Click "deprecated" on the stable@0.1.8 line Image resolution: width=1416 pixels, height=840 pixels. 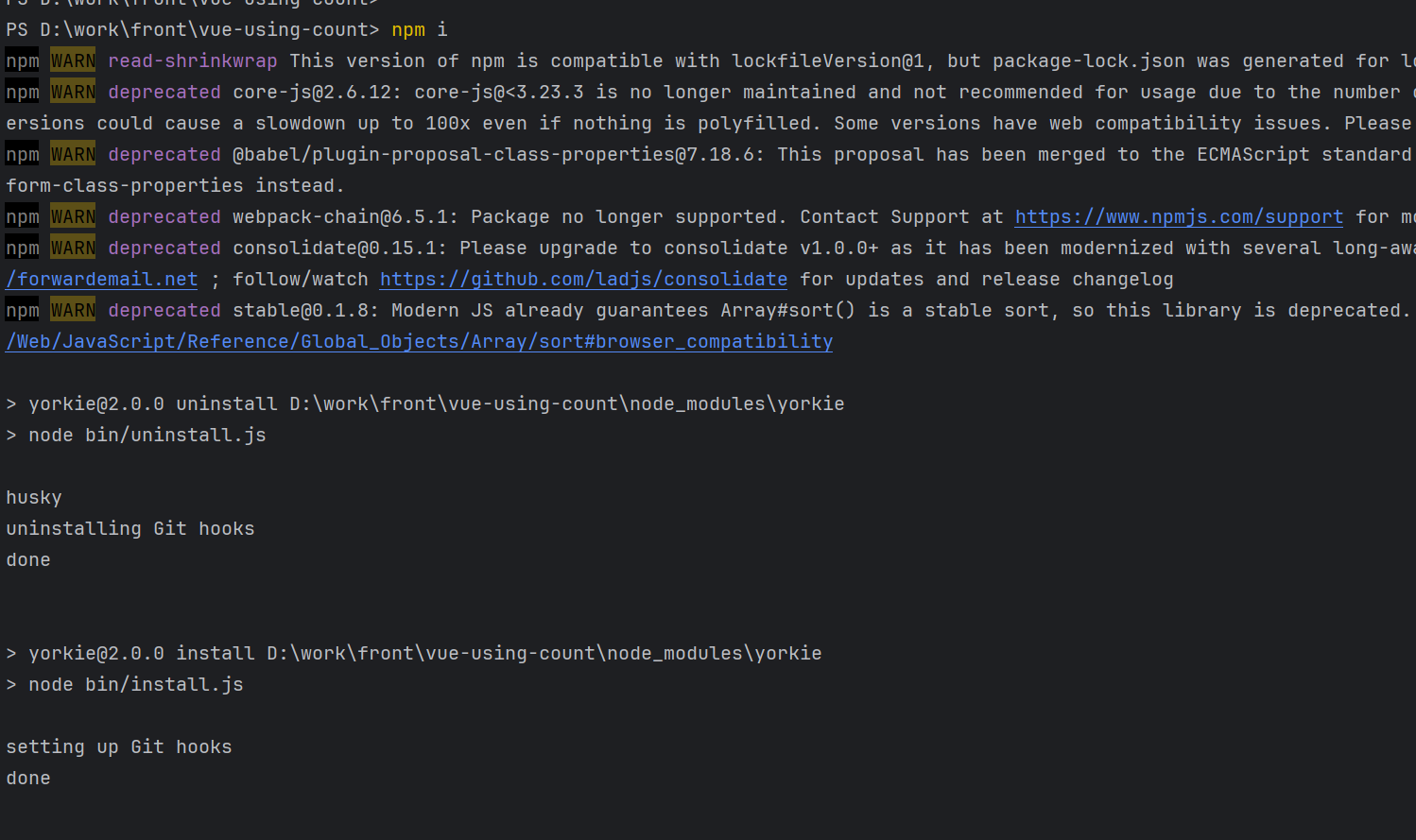click(164, 311)
